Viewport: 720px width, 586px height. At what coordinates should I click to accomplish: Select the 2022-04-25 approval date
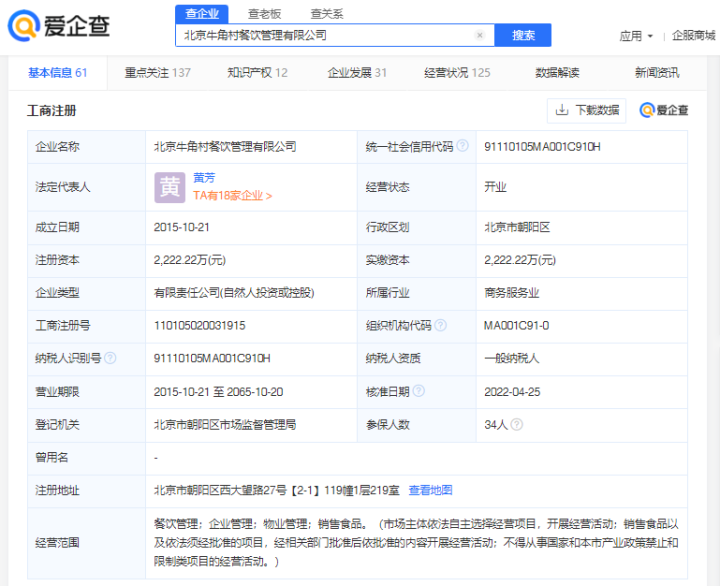pyautogui.click(x=512, y=392)
